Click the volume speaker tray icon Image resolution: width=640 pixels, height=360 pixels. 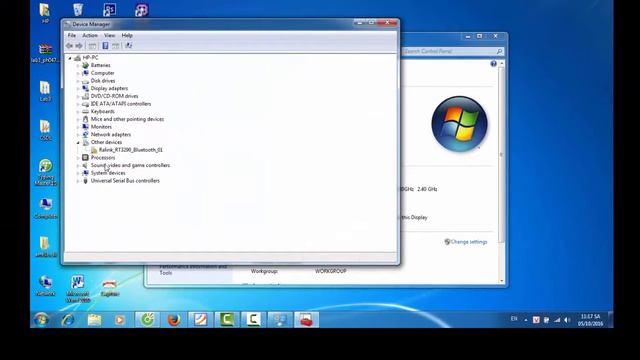(x=567, y=320)
